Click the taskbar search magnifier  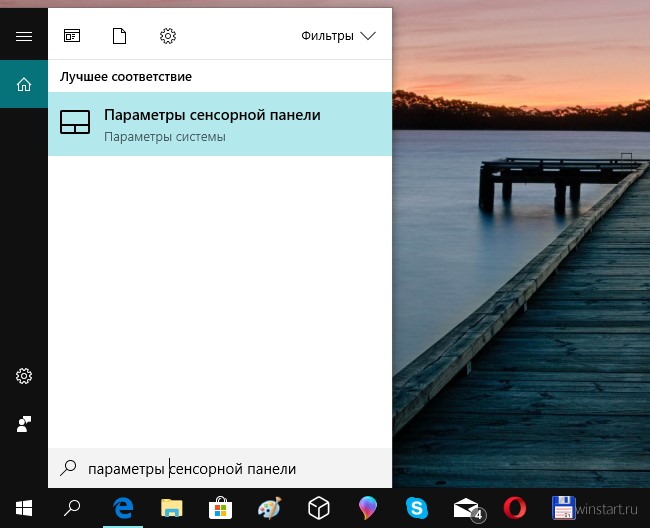tap(72, 508)
